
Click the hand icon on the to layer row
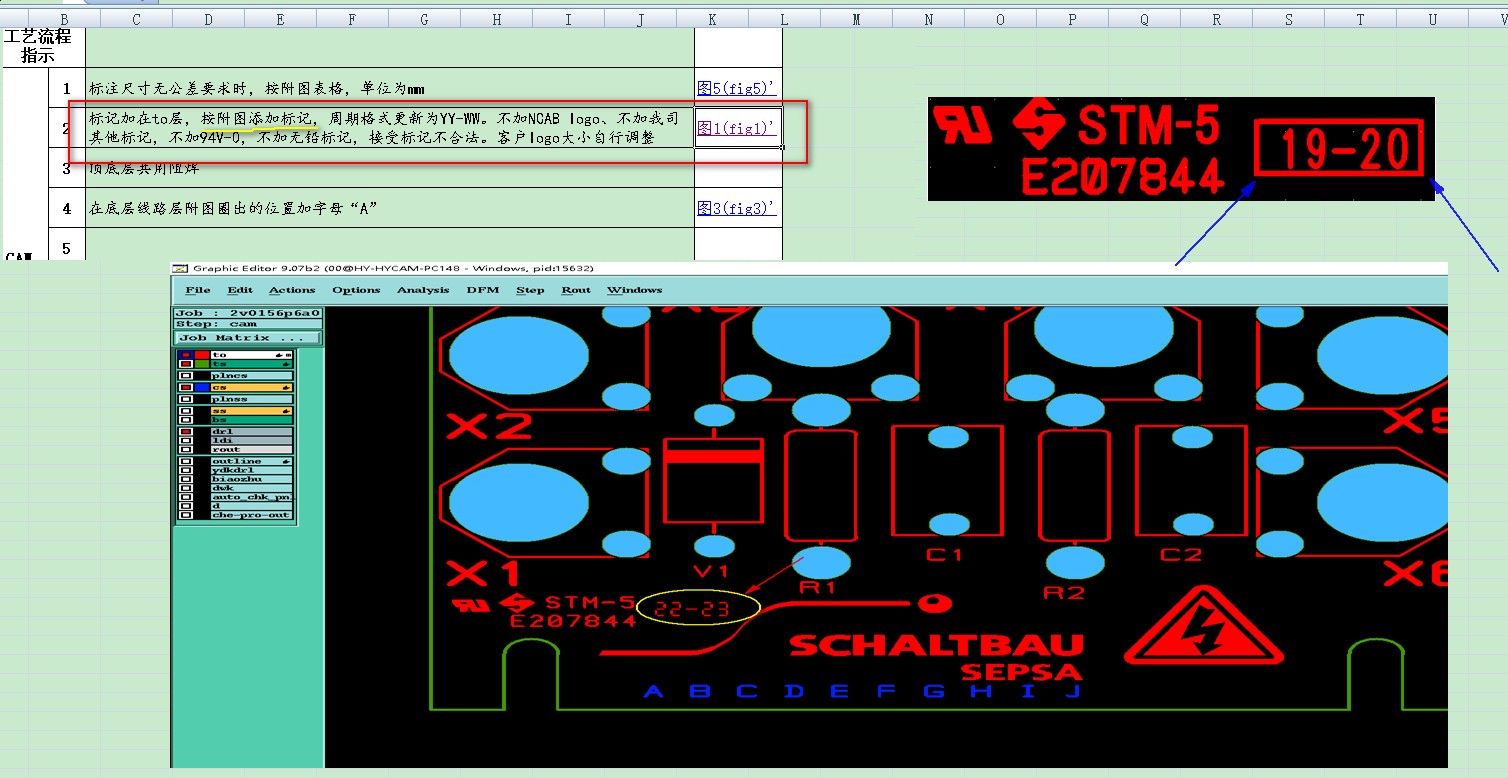pyautogui.click(x=279, y=355)
